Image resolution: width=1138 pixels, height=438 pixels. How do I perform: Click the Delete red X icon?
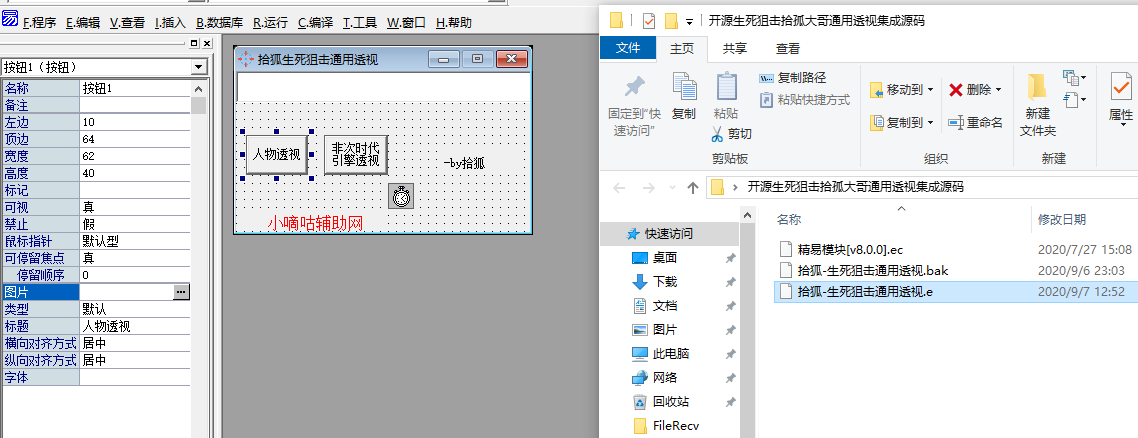tap(956, 90)
